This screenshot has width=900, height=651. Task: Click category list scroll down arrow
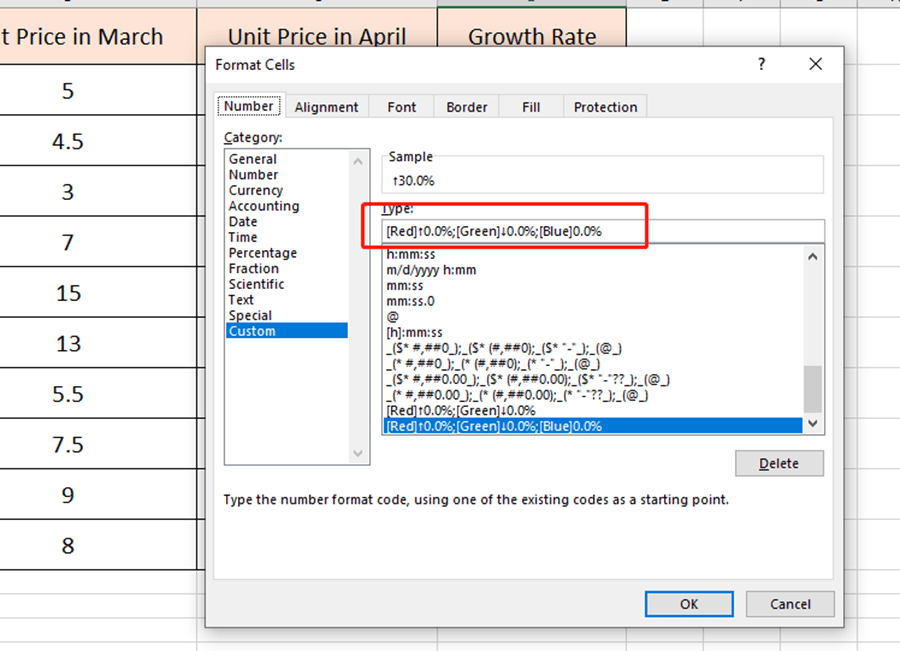[358, 454]
